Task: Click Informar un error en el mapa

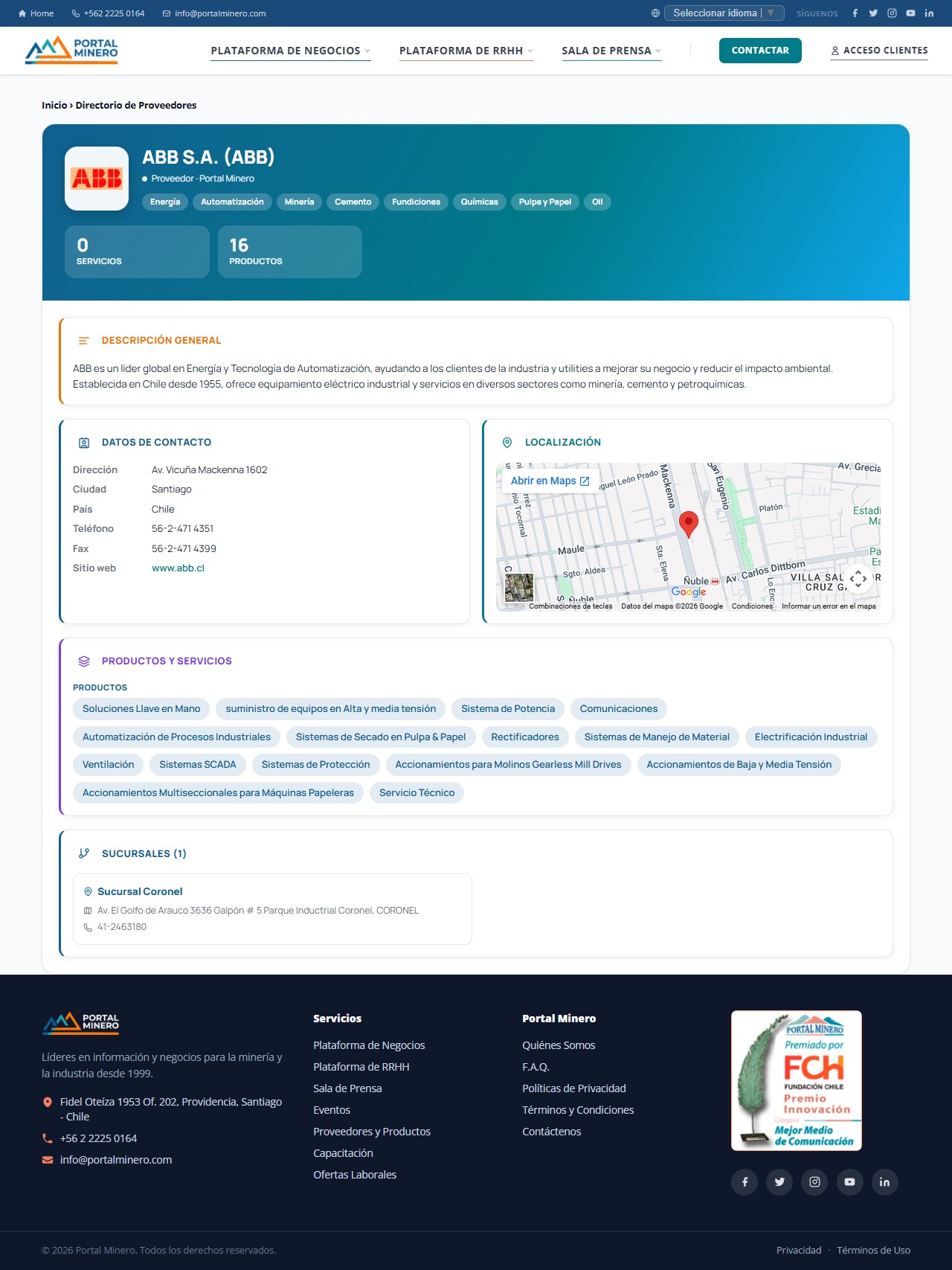Action: (x=829, y=606)
